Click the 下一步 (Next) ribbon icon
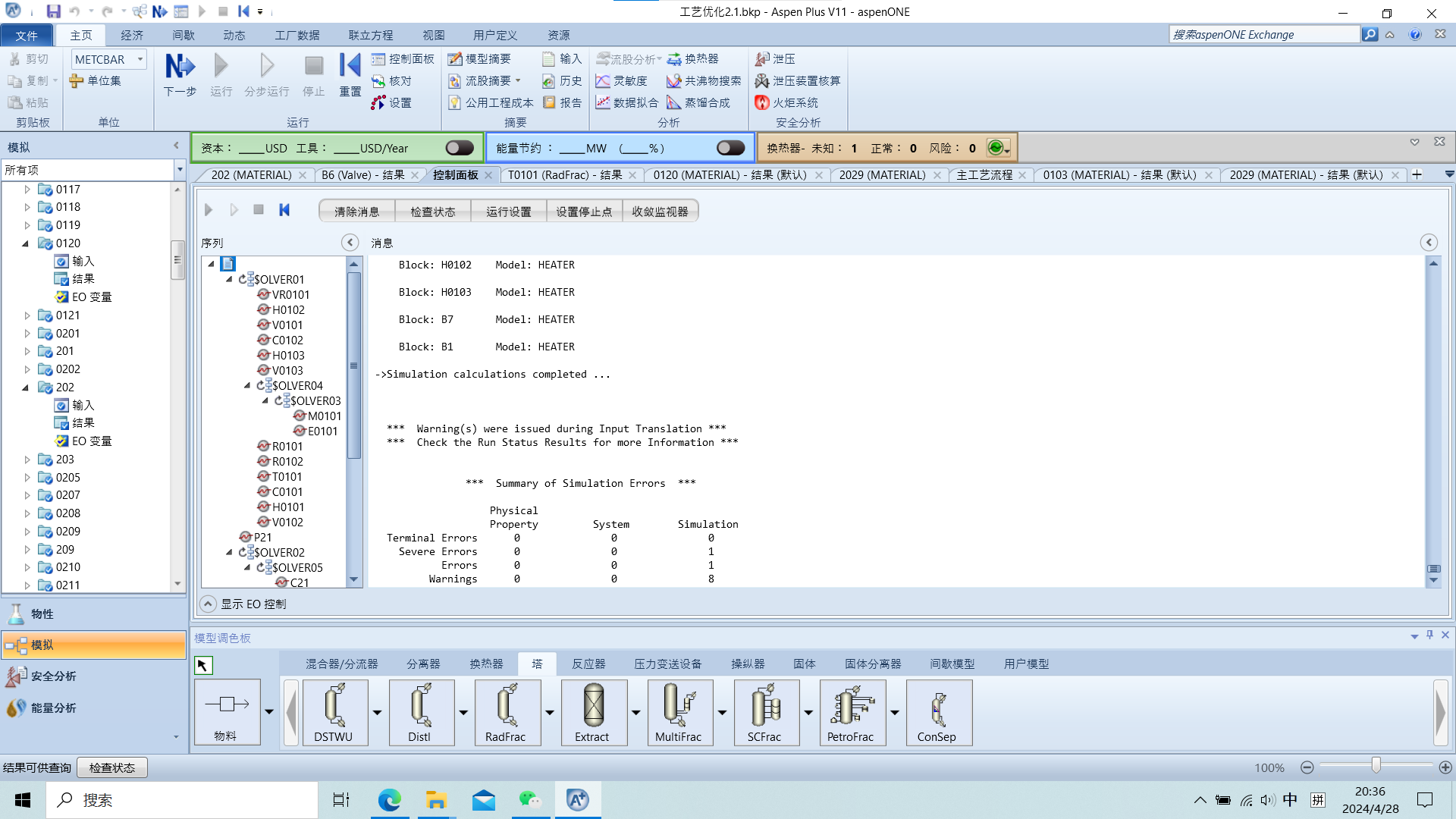Viewport: 1456px width, 819px height. pos(180,74)
